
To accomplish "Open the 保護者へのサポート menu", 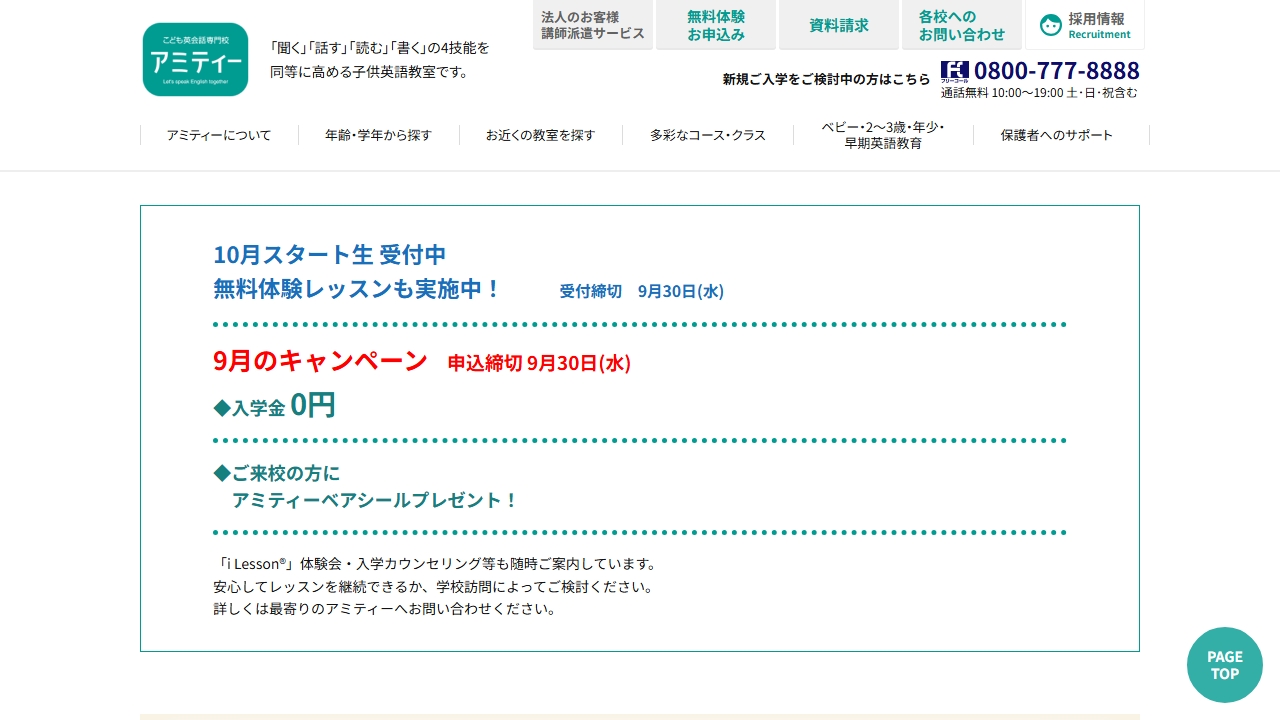I will click(1057, 135).
